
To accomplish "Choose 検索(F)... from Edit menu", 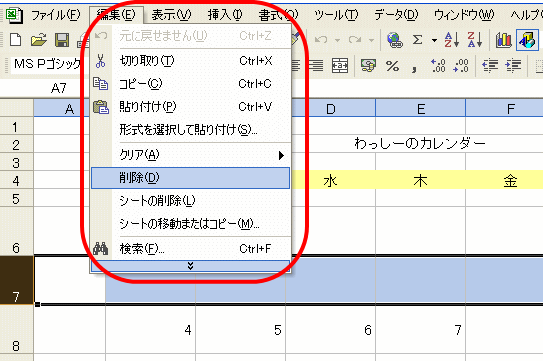I will [x=190, y=248].
